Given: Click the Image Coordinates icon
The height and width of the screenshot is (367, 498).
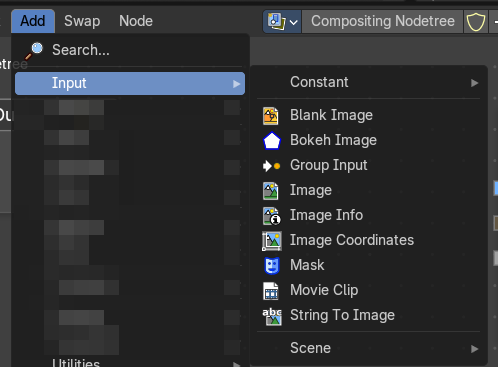Looking at the screenshot, I should pos(272,241).
